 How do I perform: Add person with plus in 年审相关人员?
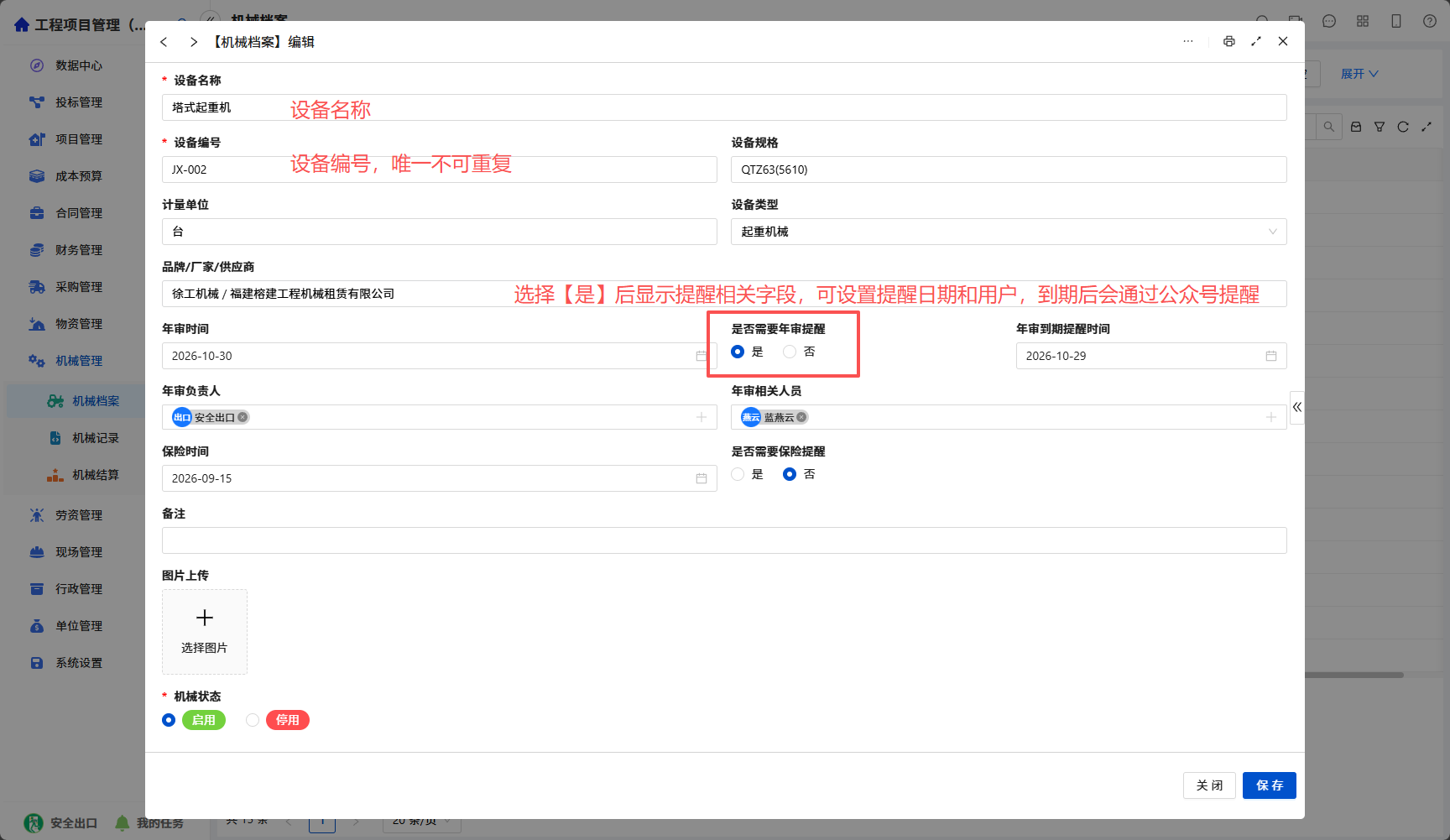[1271, 417]
